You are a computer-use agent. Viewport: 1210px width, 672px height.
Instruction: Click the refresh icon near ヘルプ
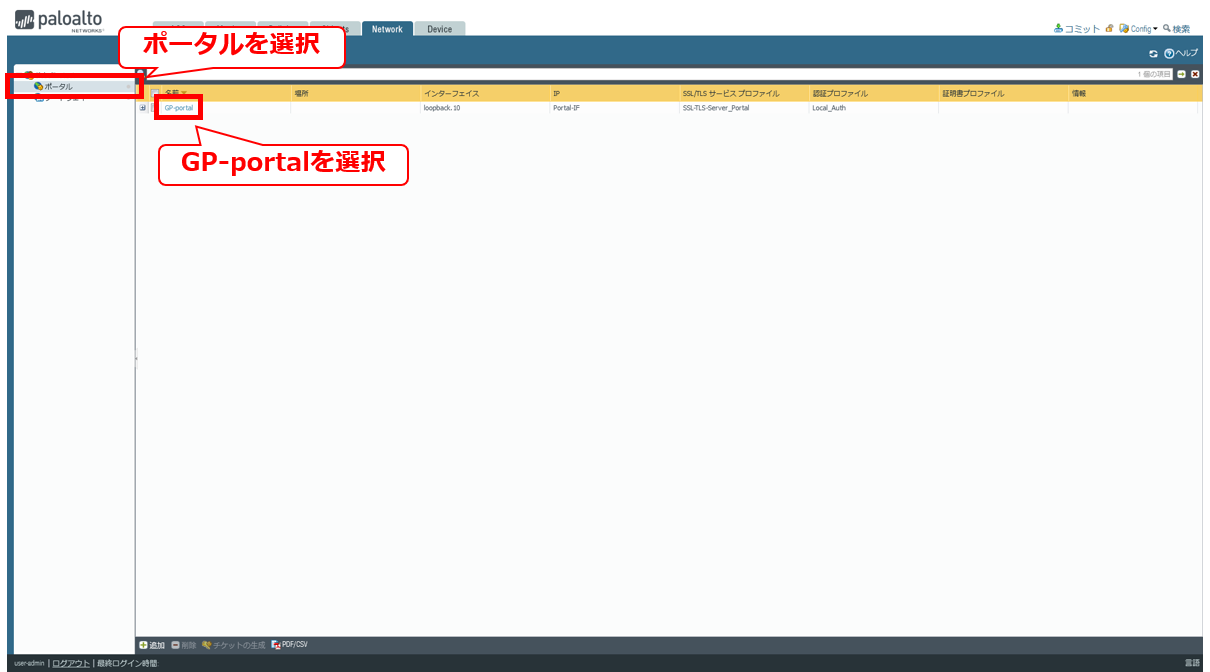click(1153, 53)
